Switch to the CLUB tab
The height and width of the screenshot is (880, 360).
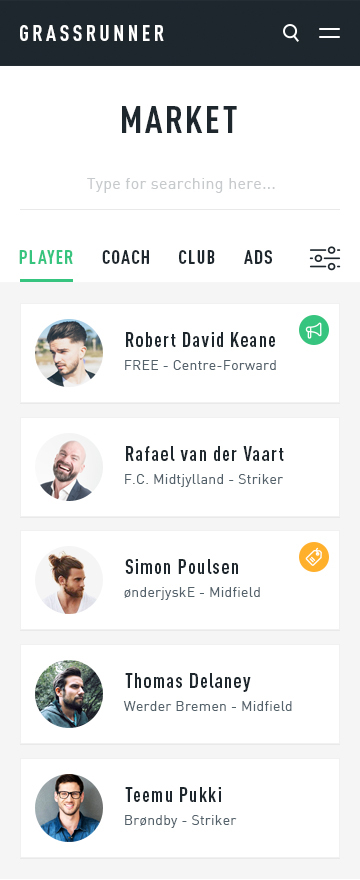click(197, 258)
